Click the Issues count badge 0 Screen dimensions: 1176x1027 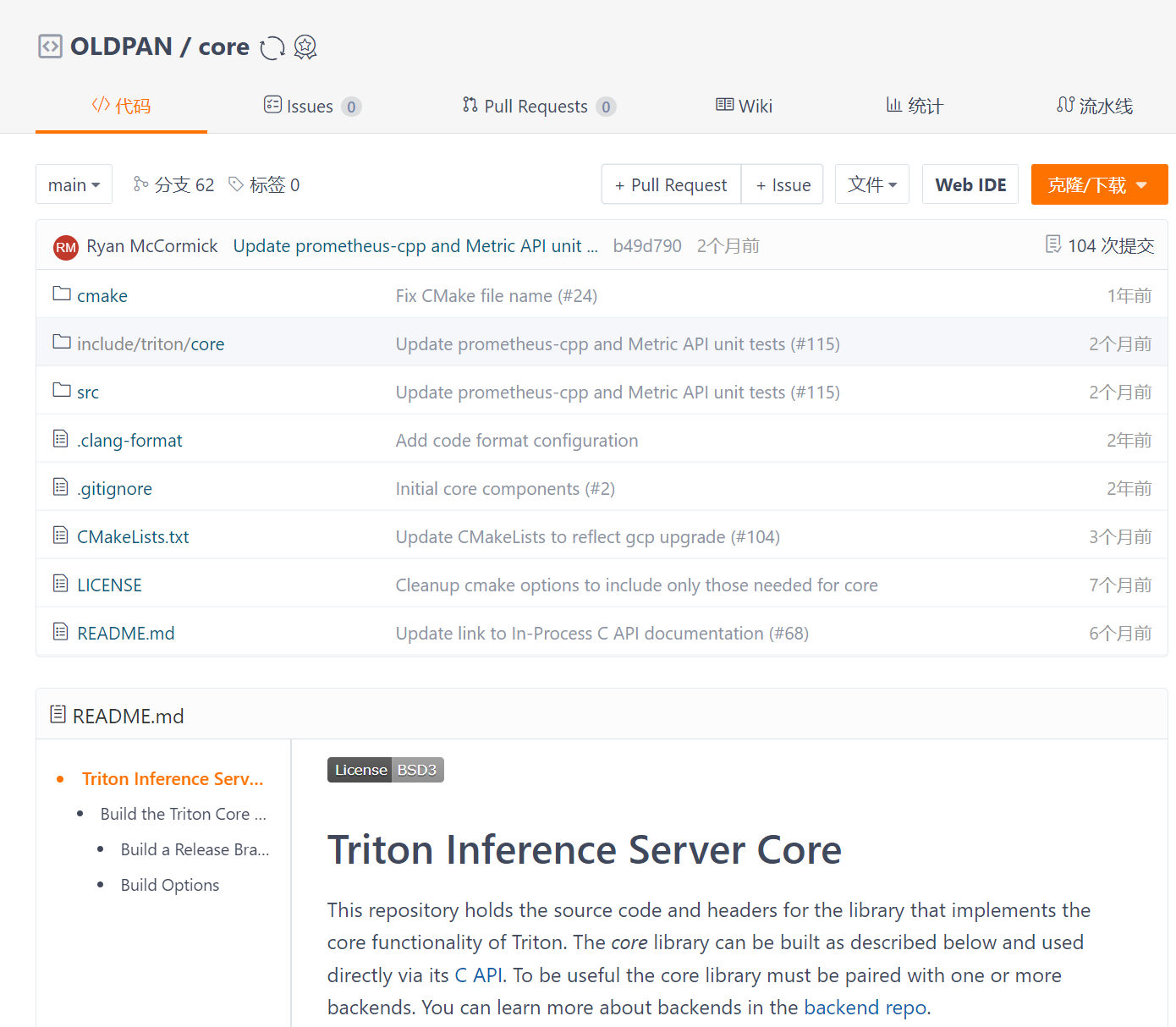pyautogui.click(x=351, y=107)
